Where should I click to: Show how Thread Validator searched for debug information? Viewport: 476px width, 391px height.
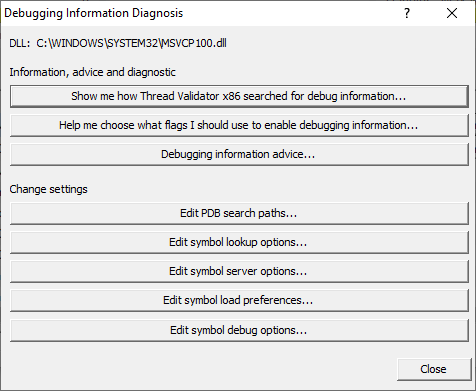pos(239,96)
